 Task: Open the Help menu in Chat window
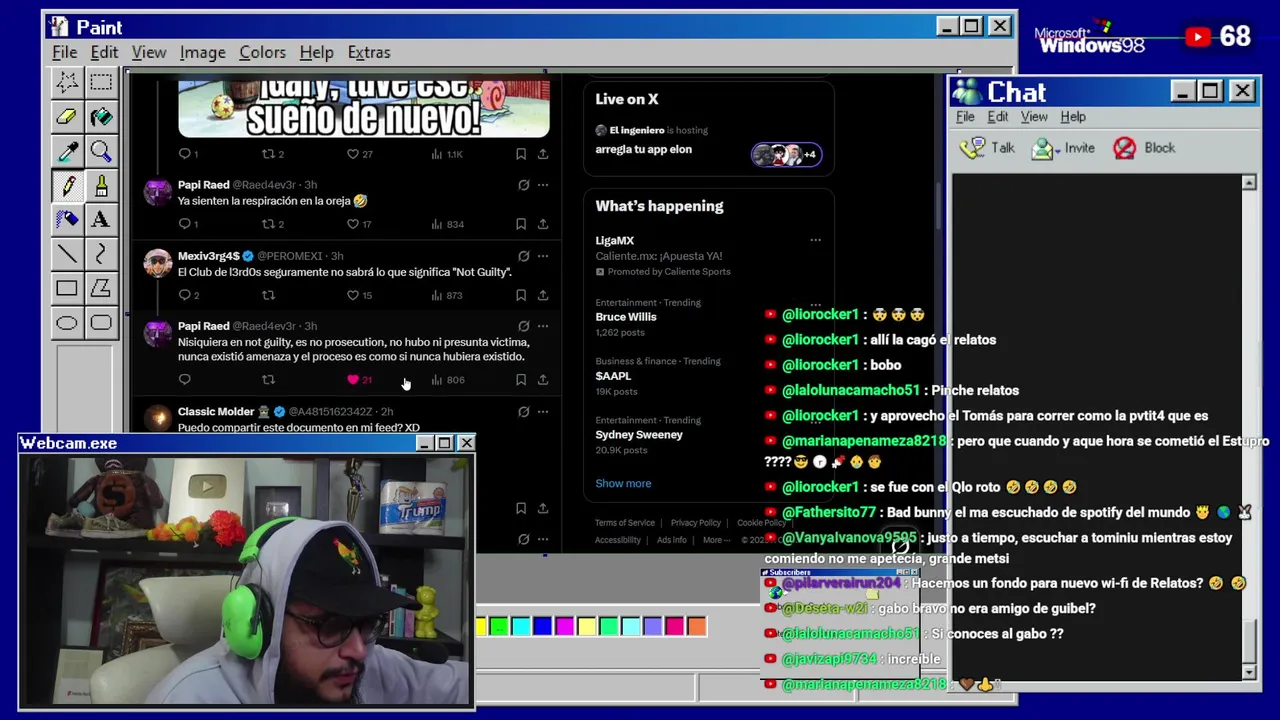coord(1073,117)
